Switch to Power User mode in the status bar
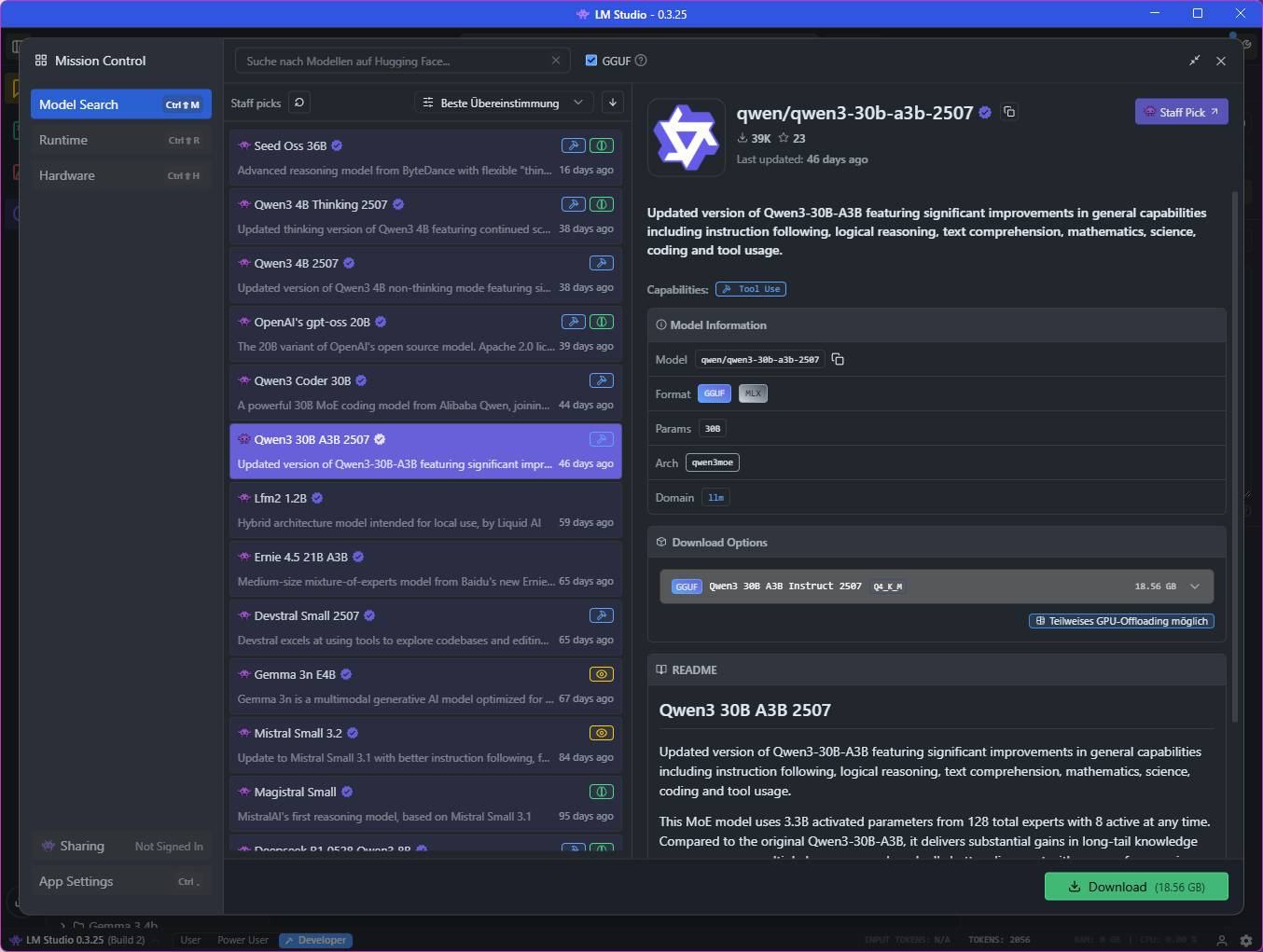The image size is (1263, 952). [x=243, y=940]
